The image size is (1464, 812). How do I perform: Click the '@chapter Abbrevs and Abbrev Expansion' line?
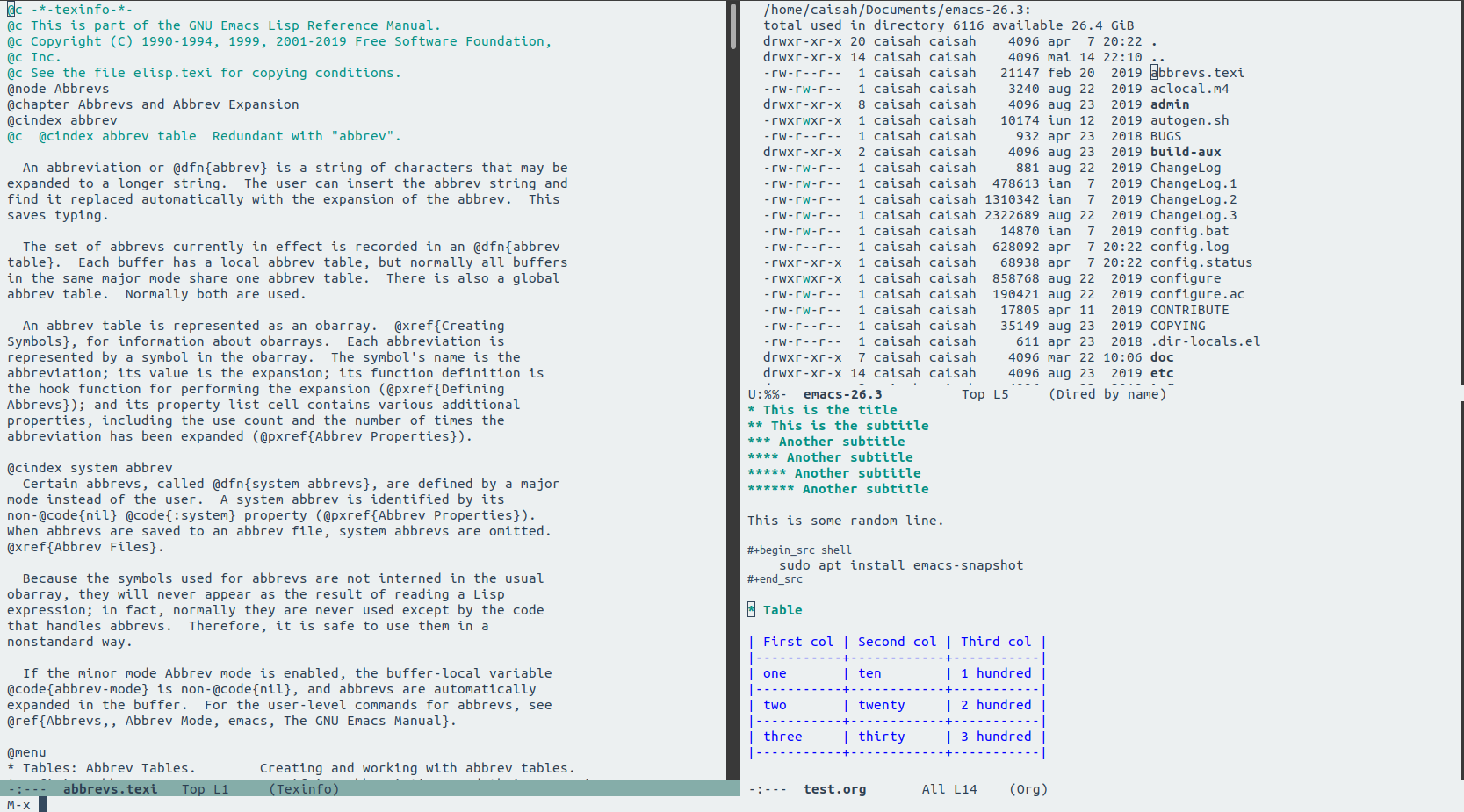(x=153, y=104)
